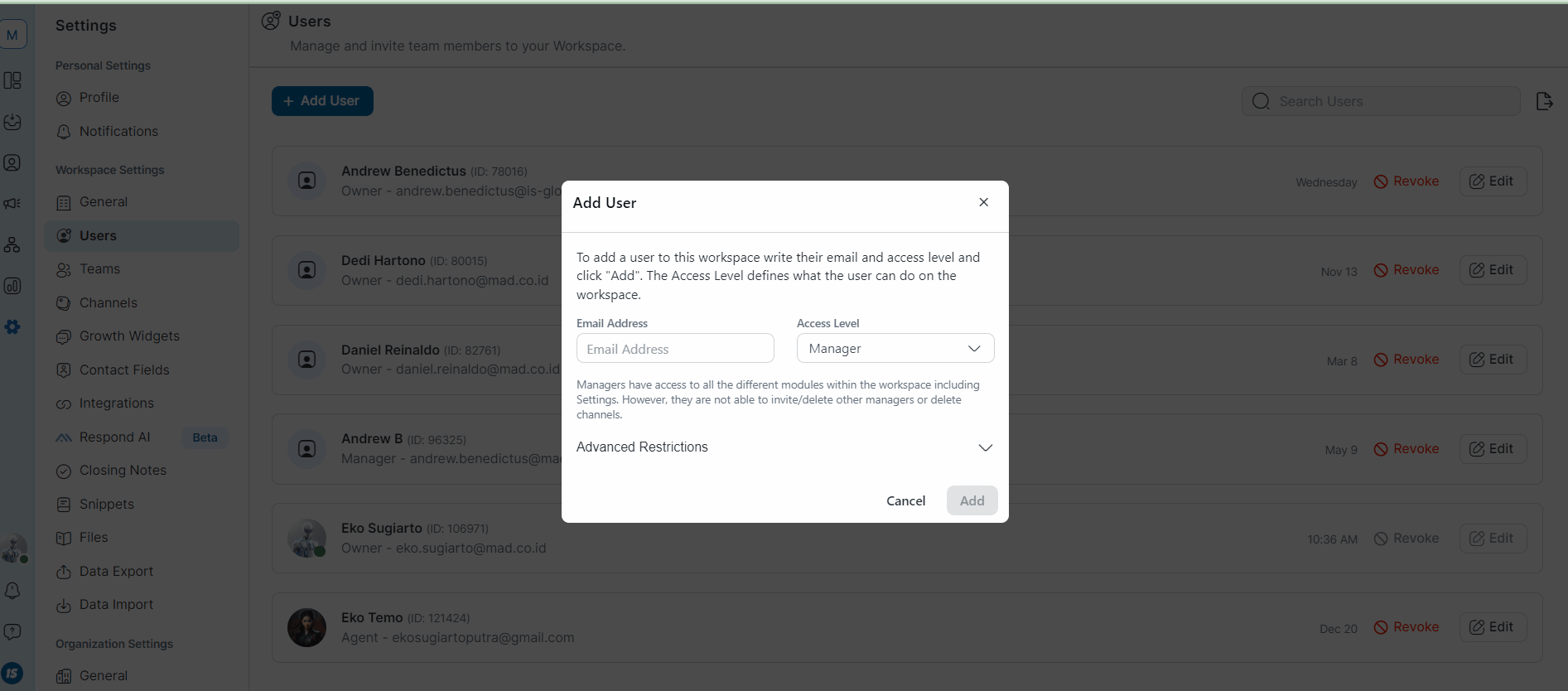Open the workflows icon in left rail
Image resolution: width=1568 pixels, height=691 pixels.
[12, 245]
